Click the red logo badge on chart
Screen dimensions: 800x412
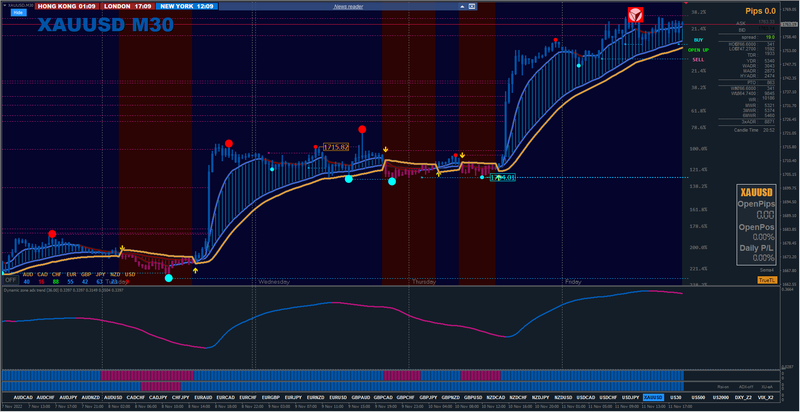tap(635, 15)
